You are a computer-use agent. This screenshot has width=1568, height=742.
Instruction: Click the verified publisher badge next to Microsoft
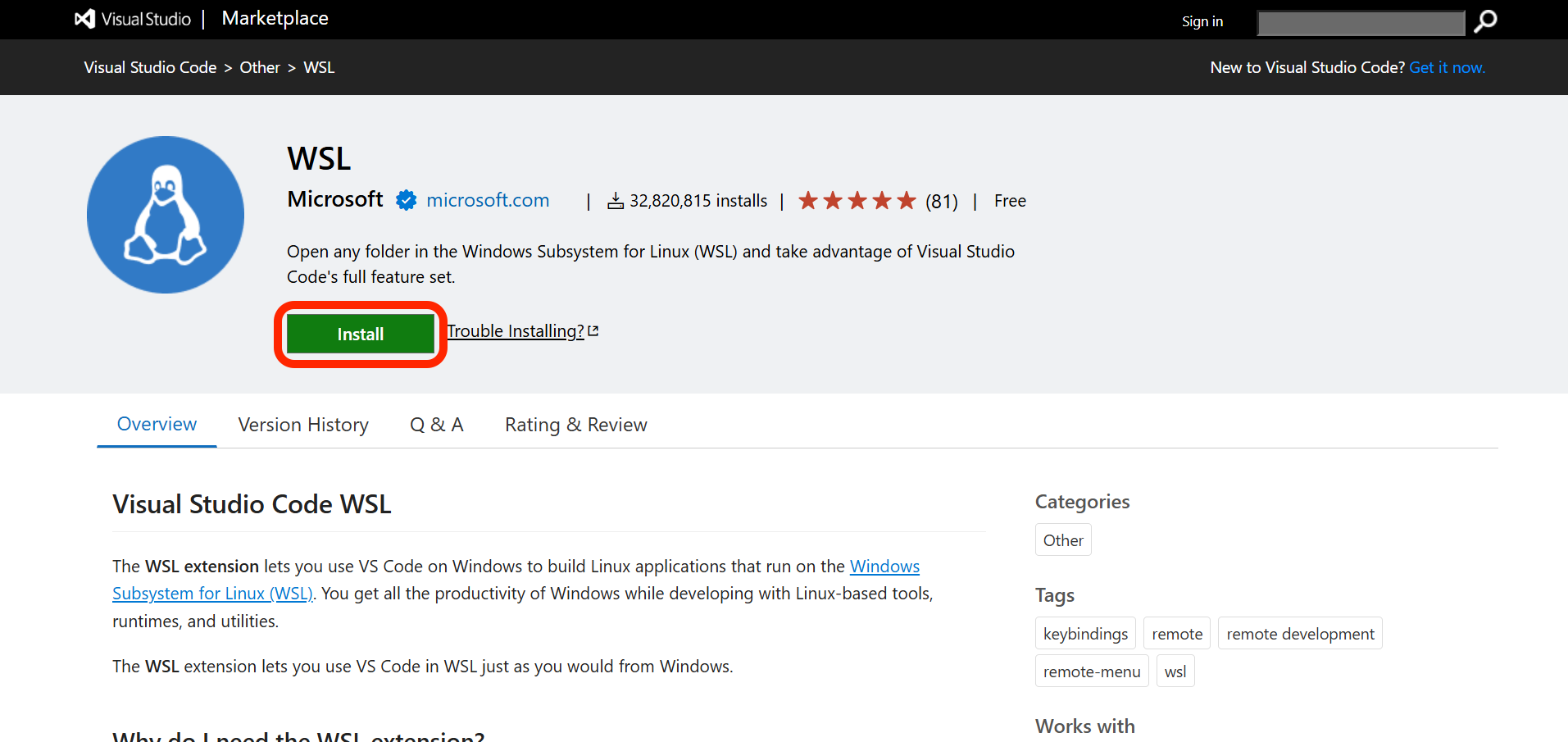coord(406,199)
